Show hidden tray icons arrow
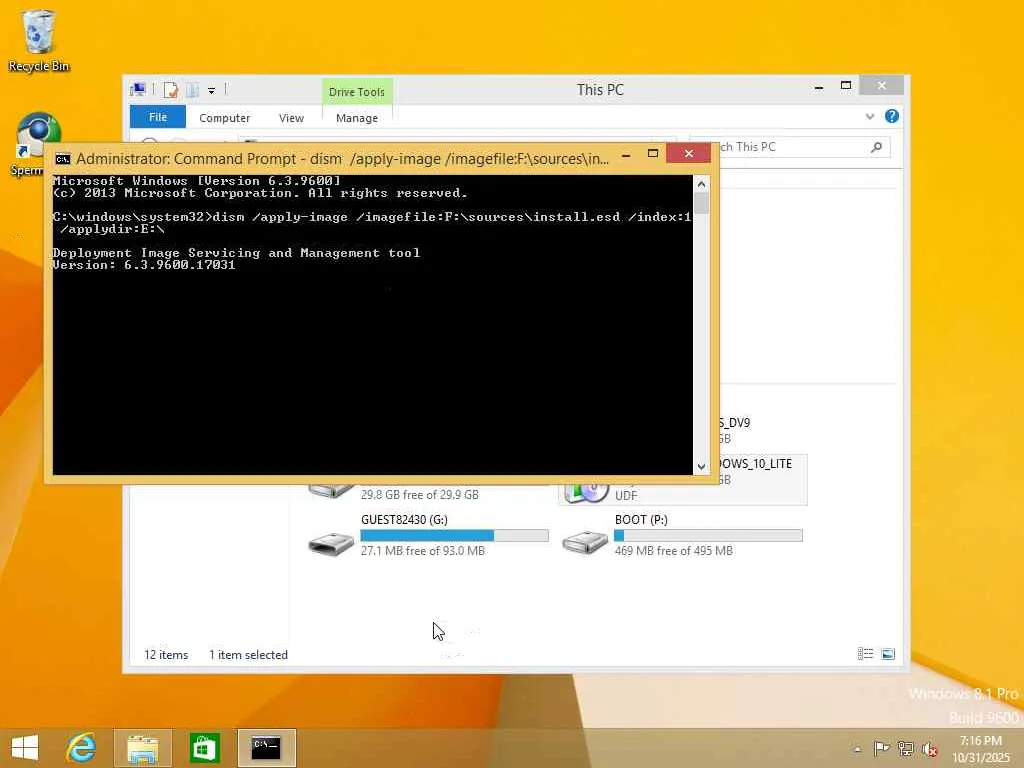The height and width of the screenshot is (768, 1024). tap(857, 749)
